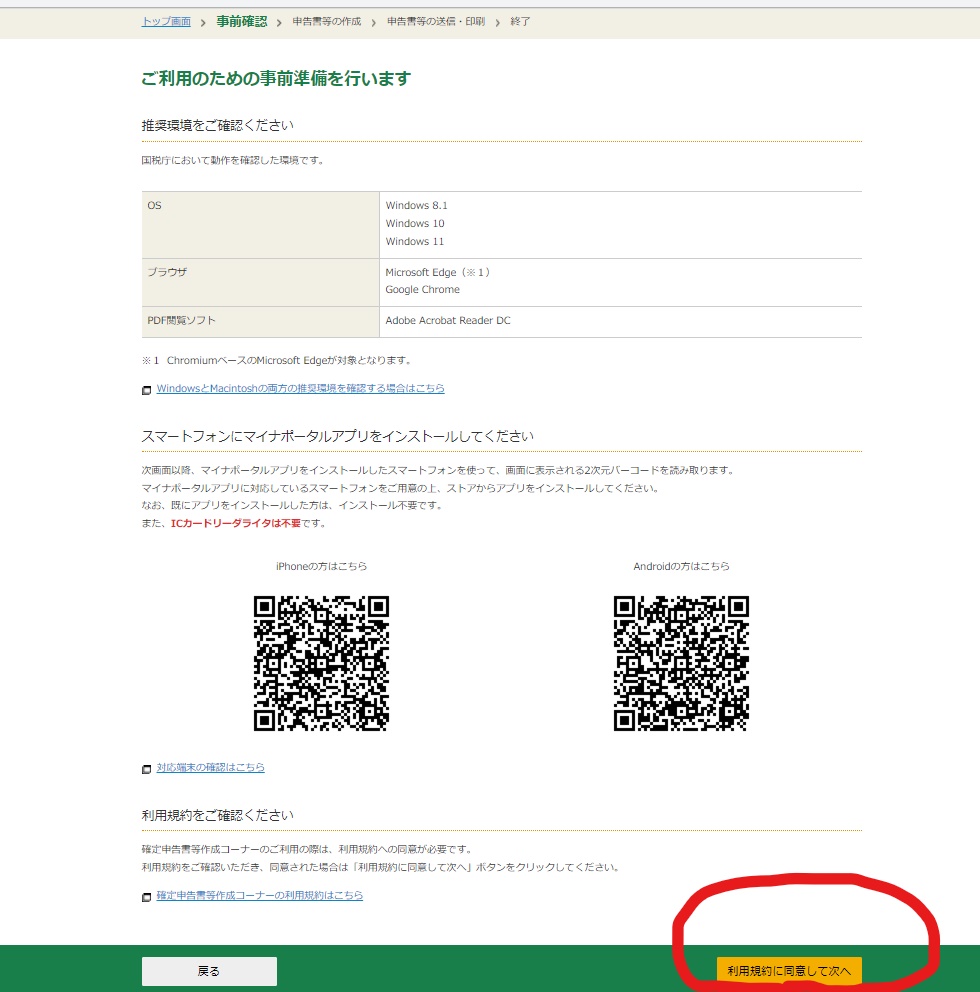This screenshot has width=980, height=992.
Task: Open the WindowsとMacintosh recommended environment link
Action: (301, 388)
